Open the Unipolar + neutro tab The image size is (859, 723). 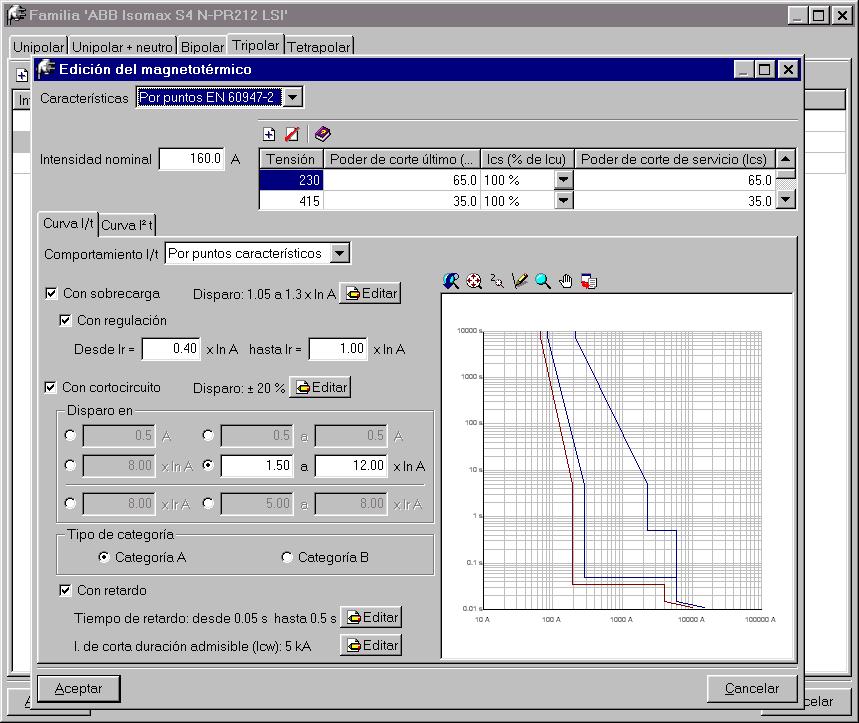(x=122, y=47)
